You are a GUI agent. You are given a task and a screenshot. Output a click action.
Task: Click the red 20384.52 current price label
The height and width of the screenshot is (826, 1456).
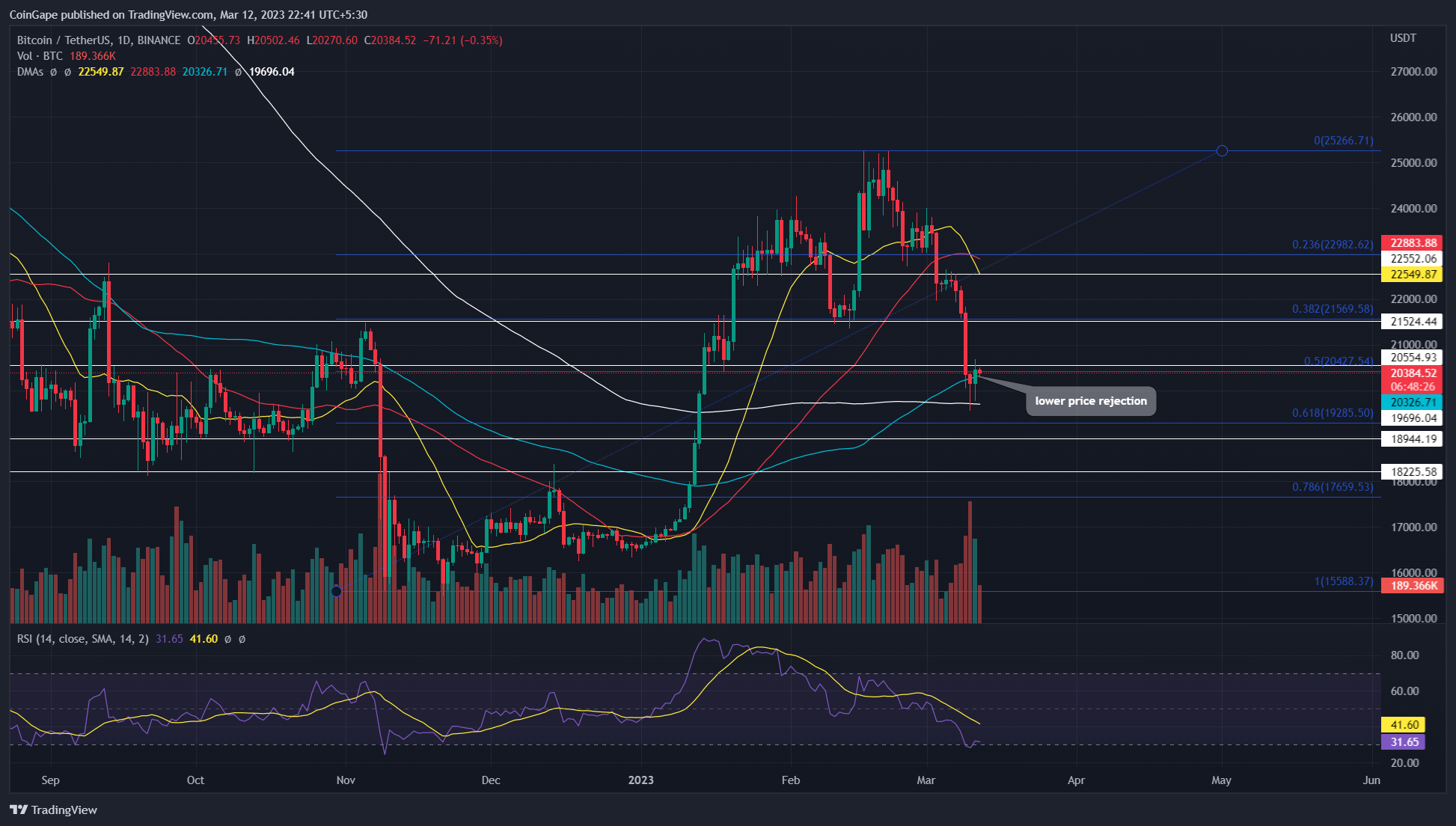(x=1413, y=373)
